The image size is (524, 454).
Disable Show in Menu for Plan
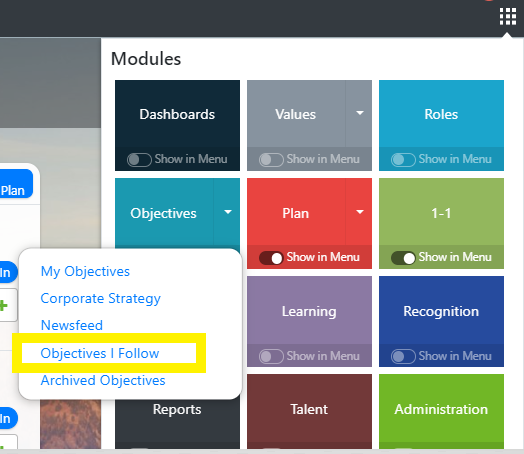click(x=271, y=258)
